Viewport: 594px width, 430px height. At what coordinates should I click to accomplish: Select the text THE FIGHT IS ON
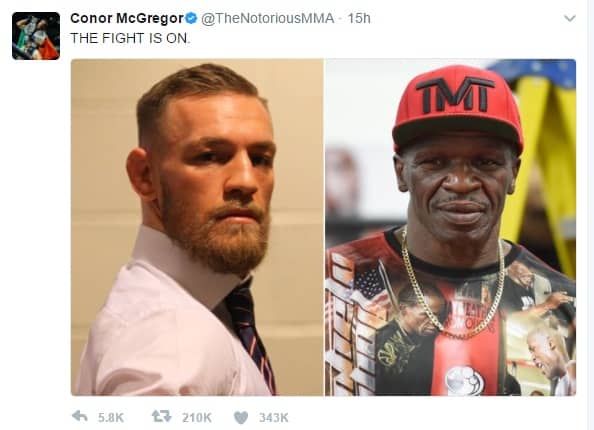(x=130, y=38)
